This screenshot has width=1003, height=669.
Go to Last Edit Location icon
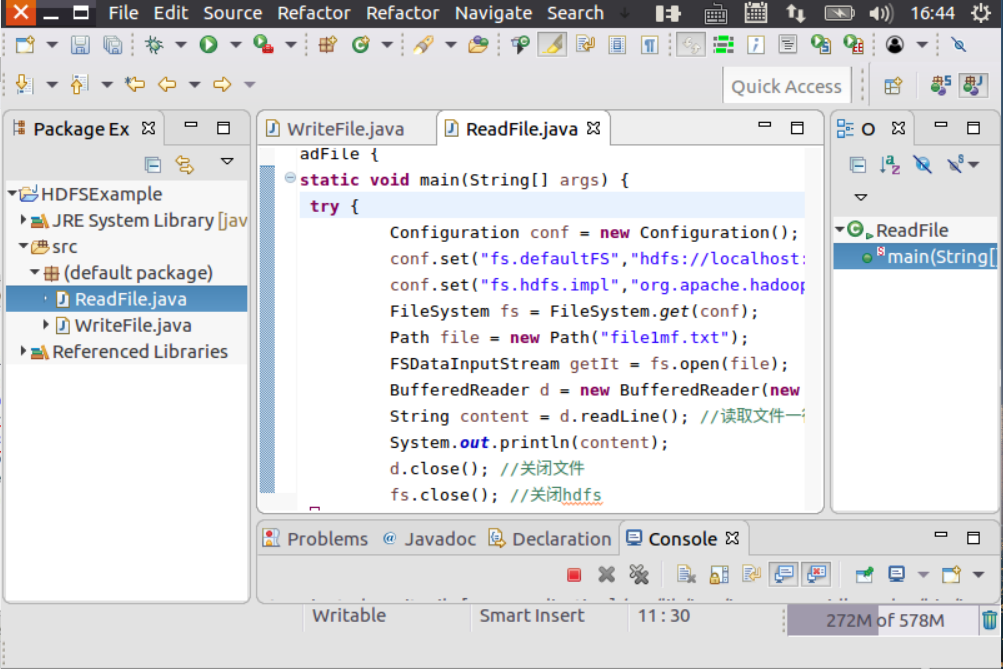click(x=135, y=84)
